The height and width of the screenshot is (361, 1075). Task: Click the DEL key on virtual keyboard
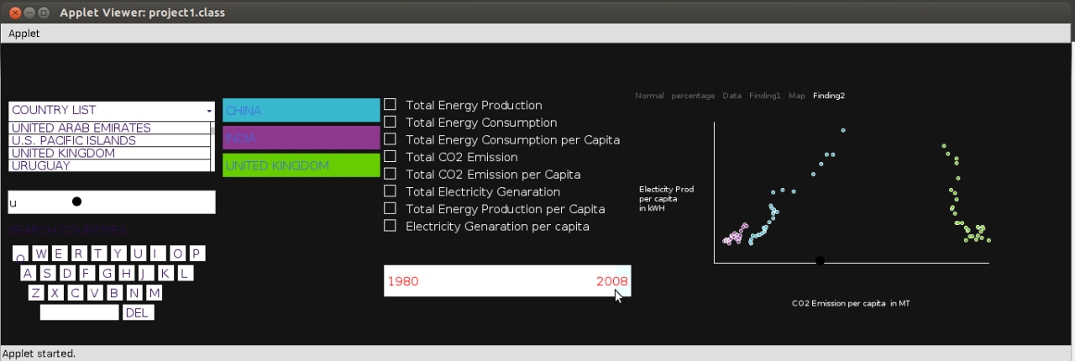pos(138,313)
